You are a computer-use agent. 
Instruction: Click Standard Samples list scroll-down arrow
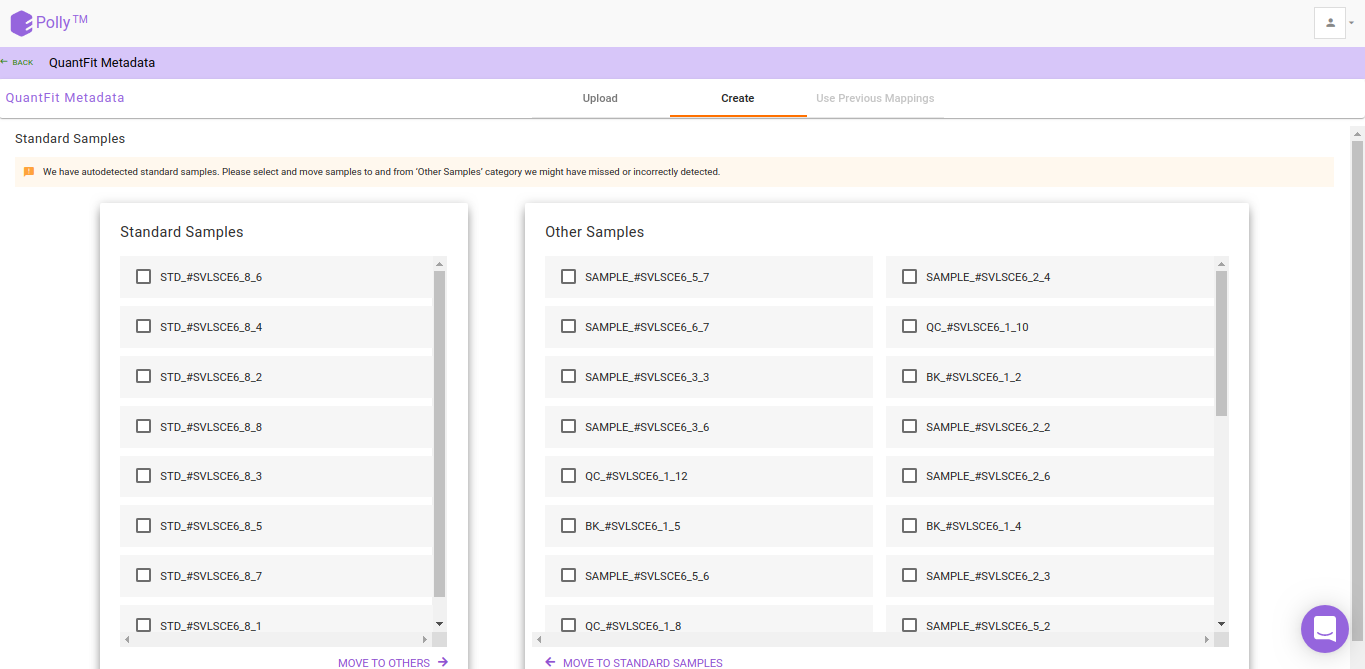click(x=440, y=624)
